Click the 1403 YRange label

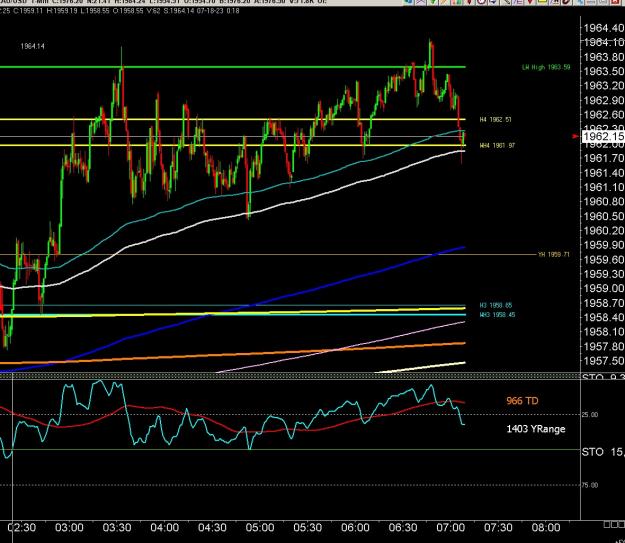(x=536, y=429)
